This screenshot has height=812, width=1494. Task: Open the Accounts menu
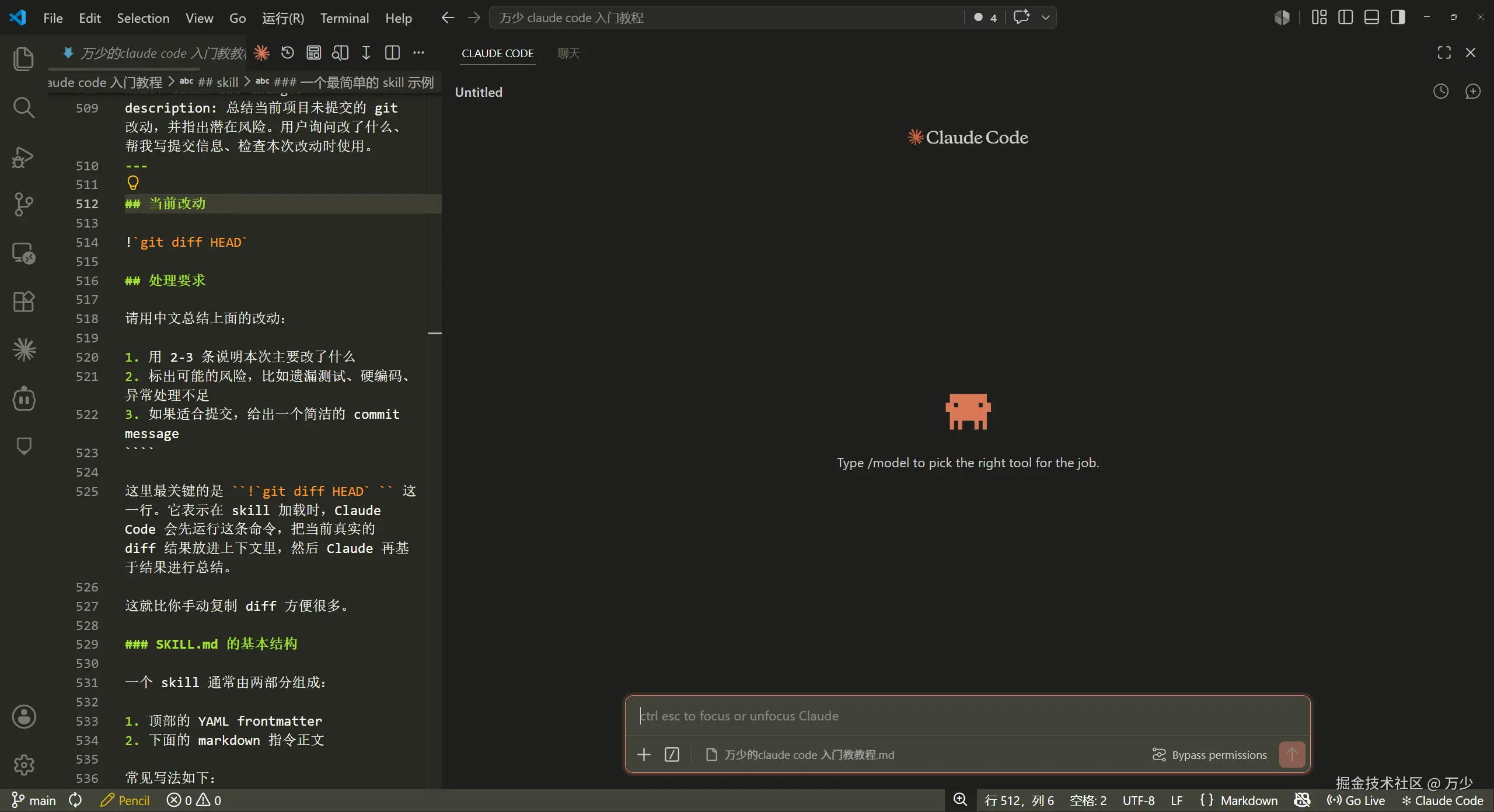23,717
